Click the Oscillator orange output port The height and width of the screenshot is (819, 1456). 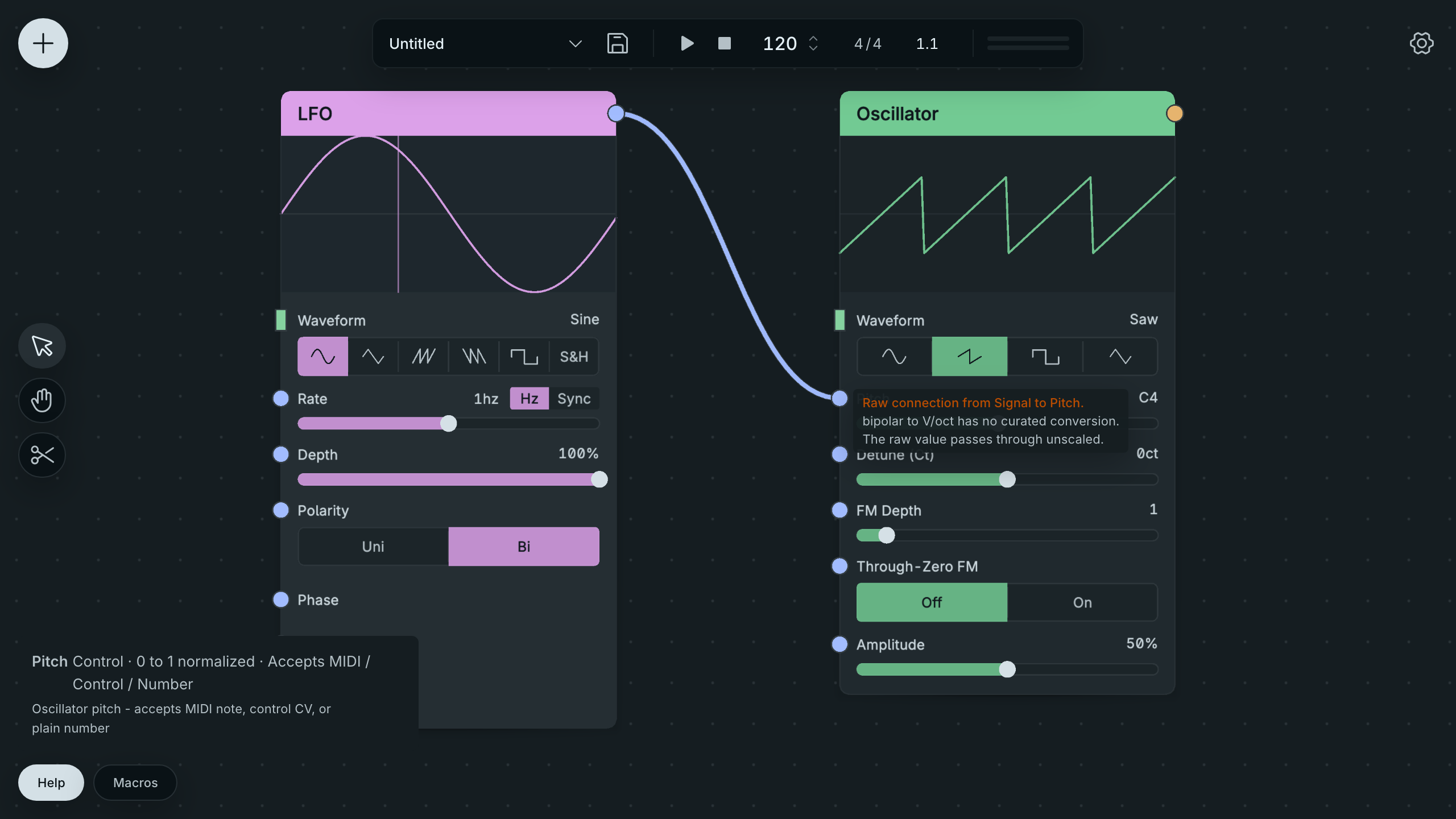1174,114
